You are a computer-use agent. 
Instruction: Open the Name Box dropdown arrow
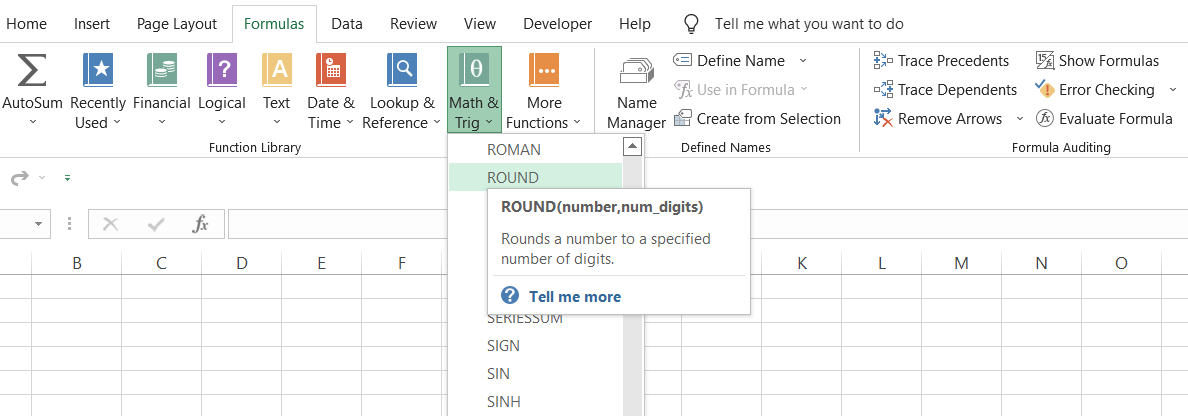point(40,224)
